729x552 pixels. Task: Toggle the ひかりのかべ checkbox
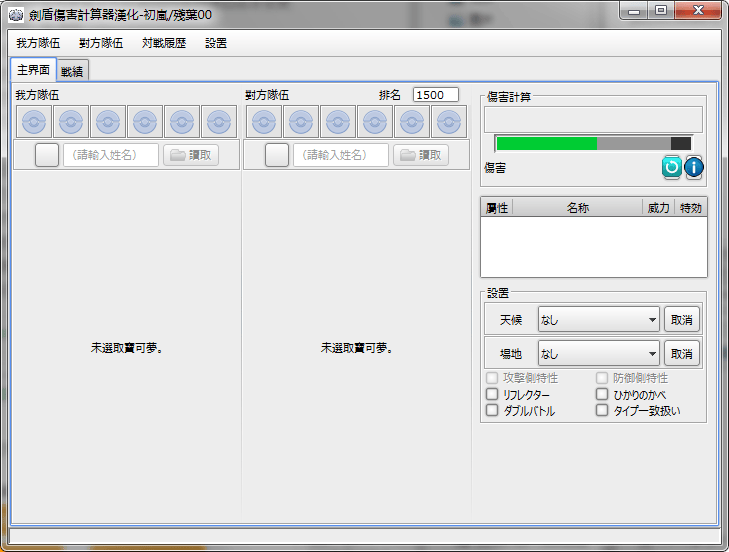pos(602,395)
